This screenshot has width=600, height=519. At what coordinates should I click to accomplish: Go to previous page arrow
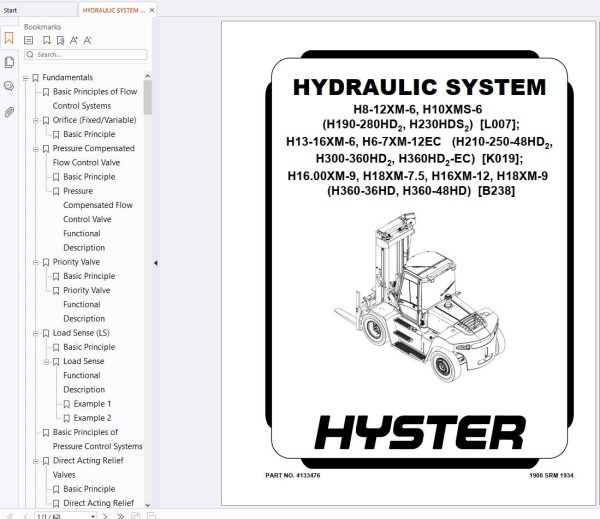pos(26,516)
